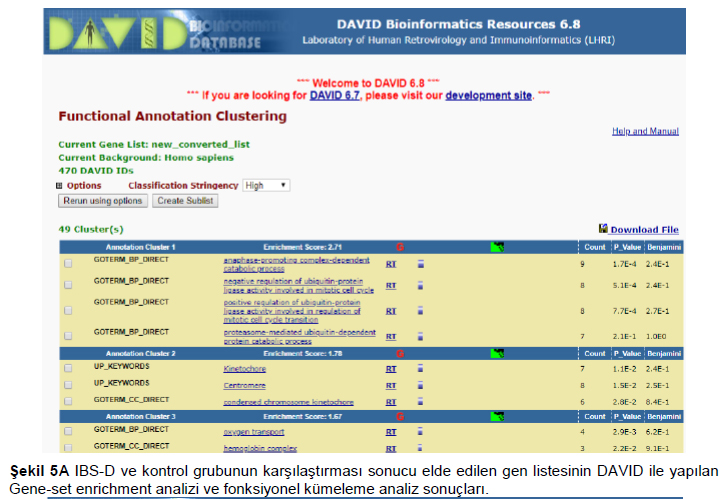726x499 pixels.
Task: Open the negative regulation of ubiquitin-protein ligase term link
Action: pos(299,286)
